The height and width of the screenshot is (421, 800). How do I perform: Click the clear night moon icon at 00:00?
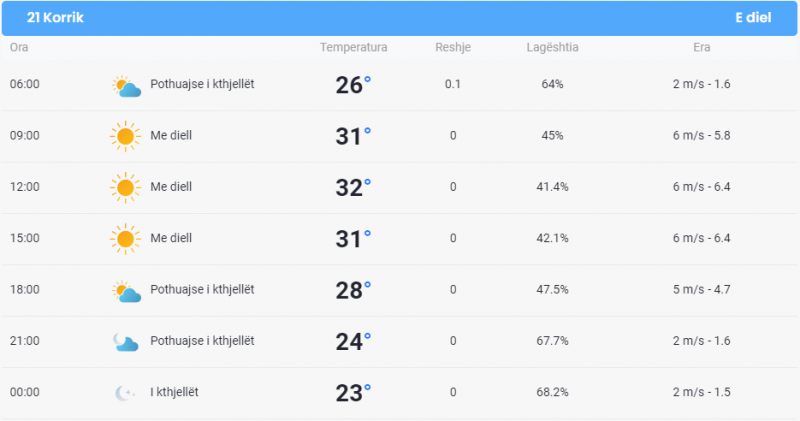(x=124, y=393)
